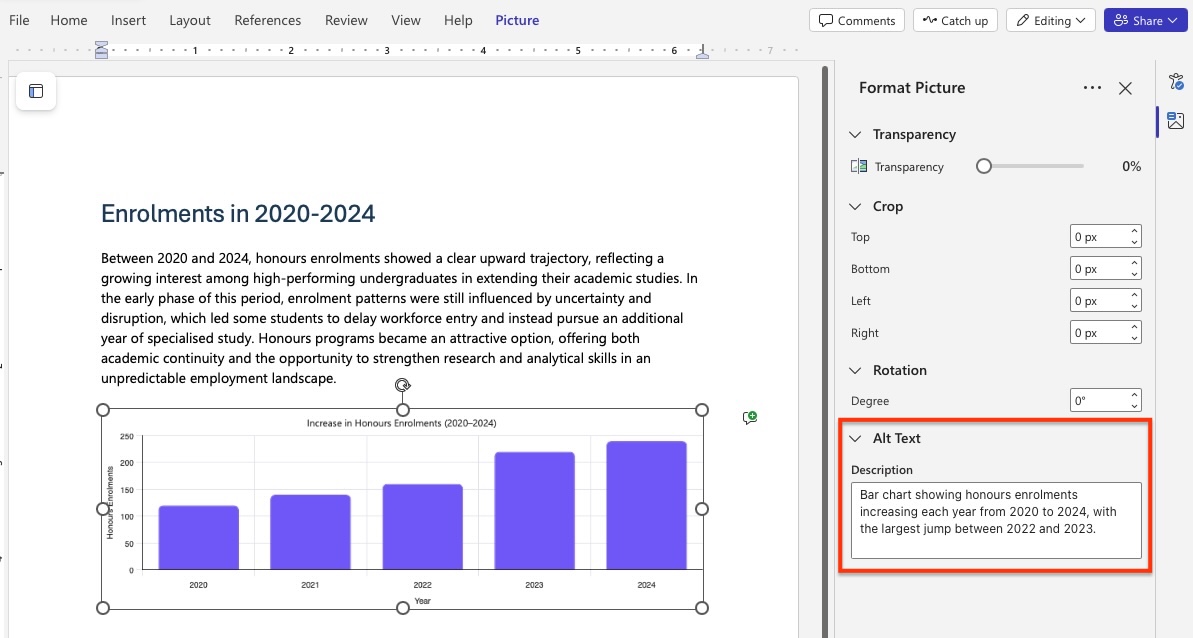The height and width of the screenshot is (638, 1193).
Task: Click the document vertical scrollbar
Action: click(823, 352)
